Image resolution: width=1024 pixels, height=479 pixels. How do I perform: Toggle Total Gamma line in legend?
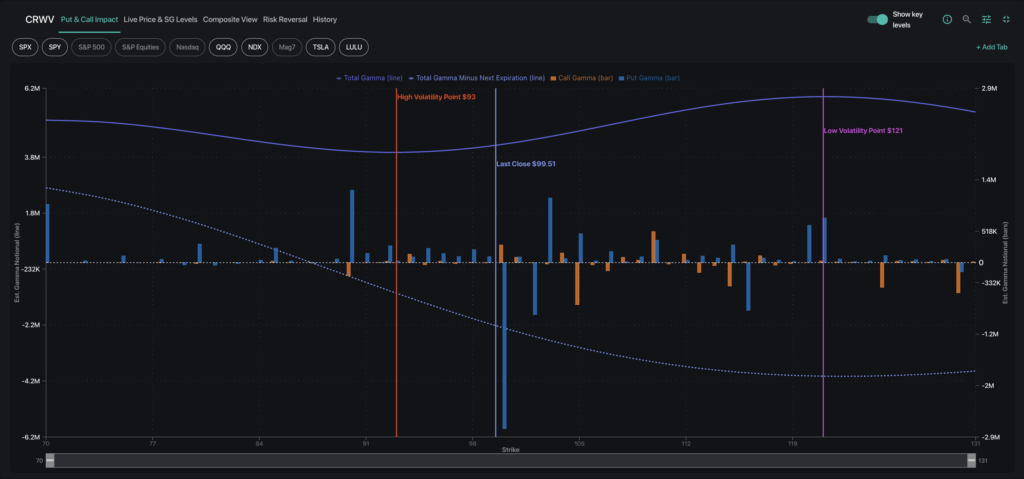pos(369,77)
